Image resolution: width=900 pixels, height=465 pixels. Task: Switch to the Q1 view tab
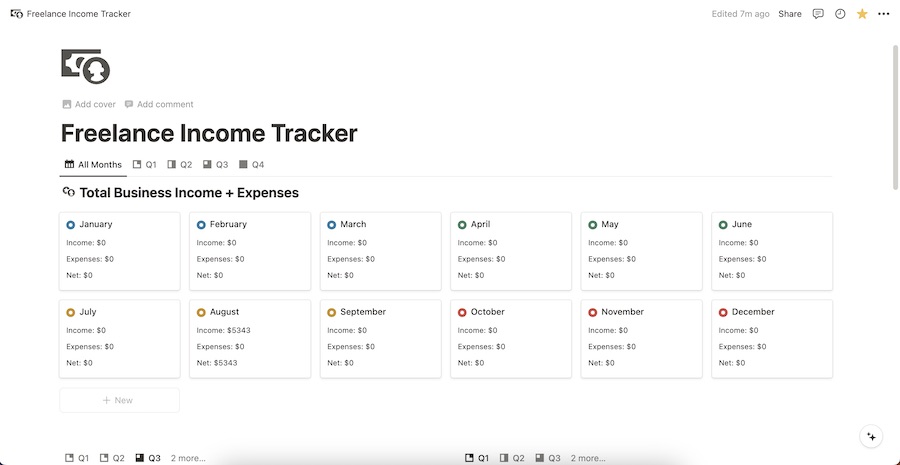(145, 165)
